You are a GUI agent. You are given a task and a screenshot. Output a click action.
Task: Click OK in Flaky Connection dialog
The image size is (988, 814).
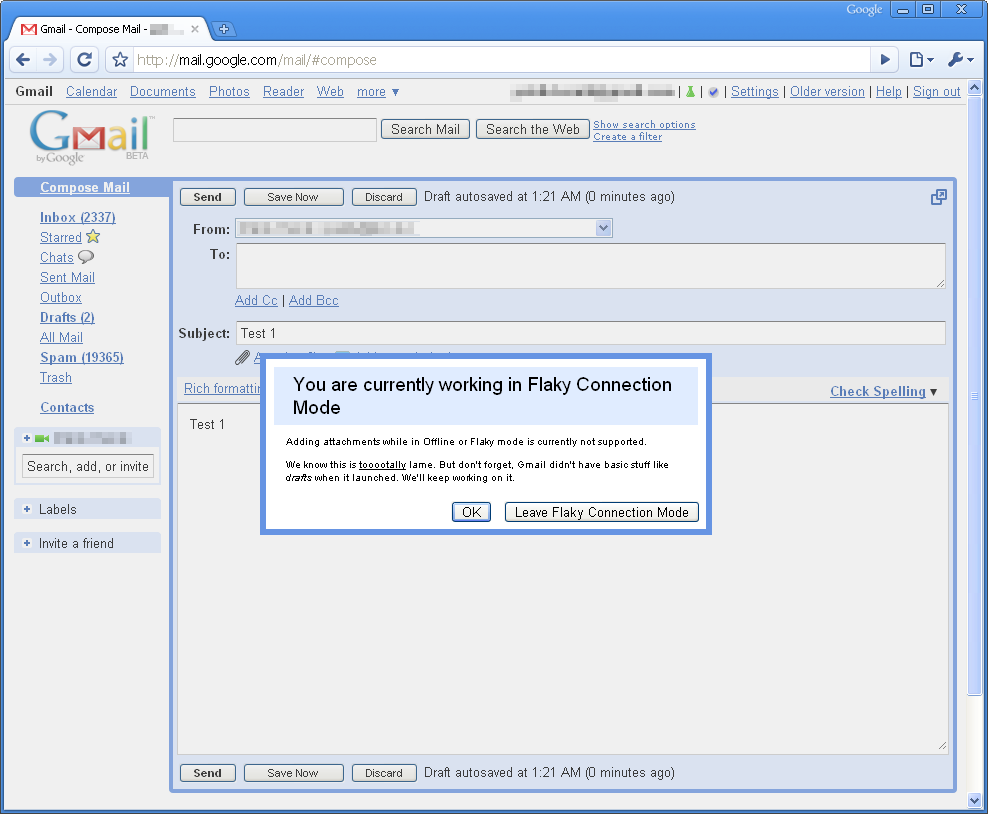(471, 512)
